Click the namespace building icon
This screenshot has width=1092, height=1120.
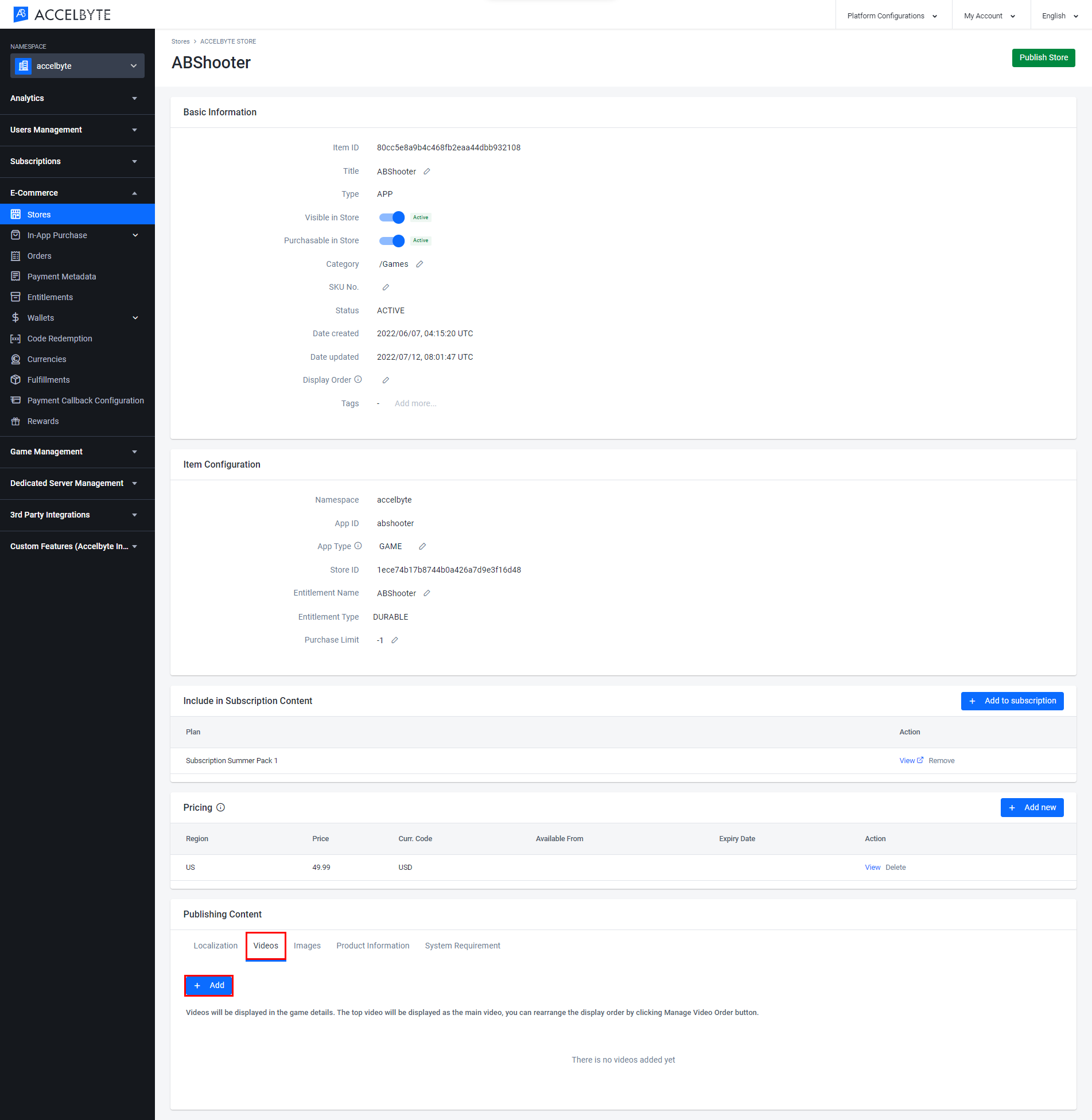coord(24,66)
